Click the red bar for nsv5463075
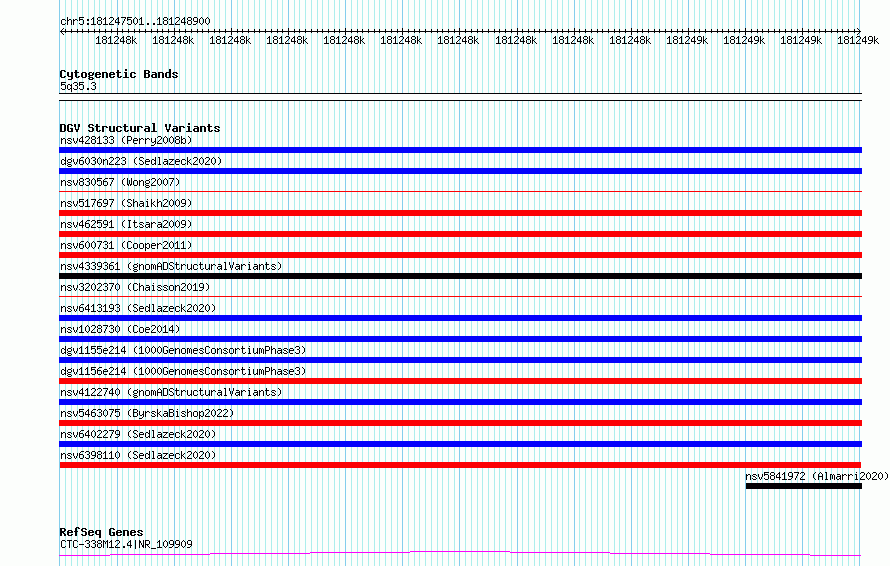890x566 pixels. coord(460,423)
